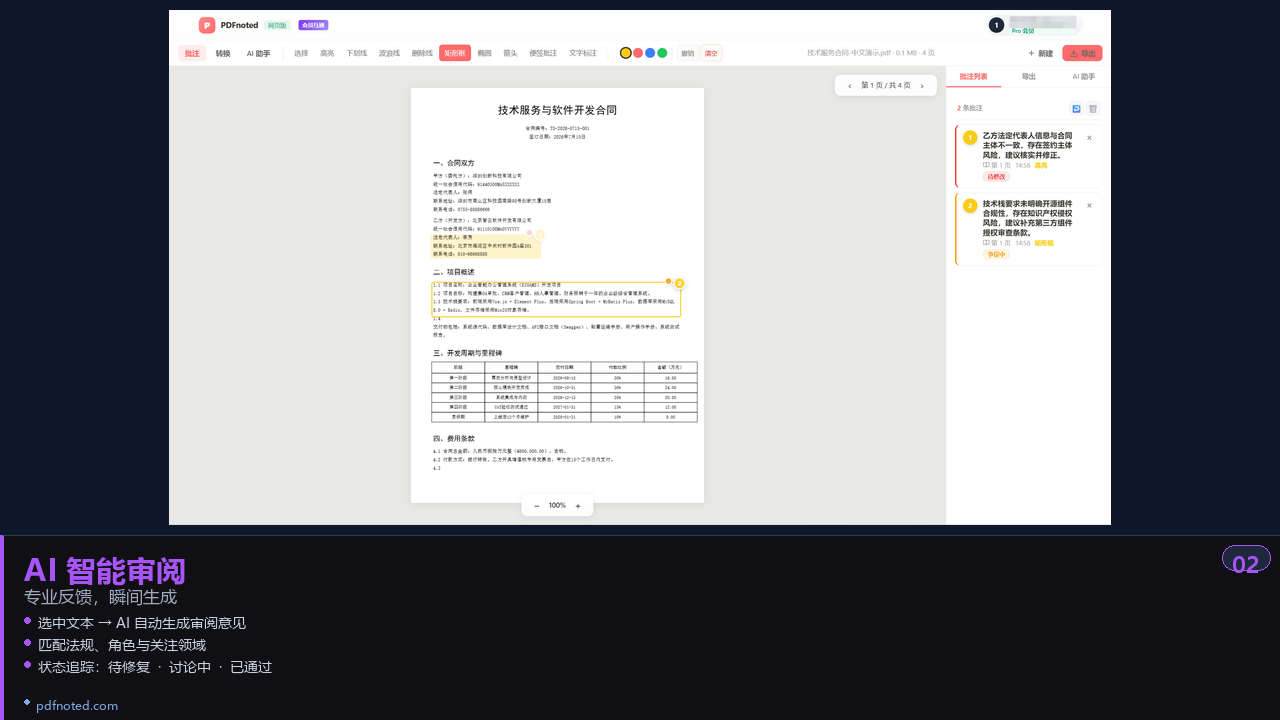The height and width of the screenshot is (720, 1280).
Task: Click the 新建 new document button
Action: (1041, 53)
